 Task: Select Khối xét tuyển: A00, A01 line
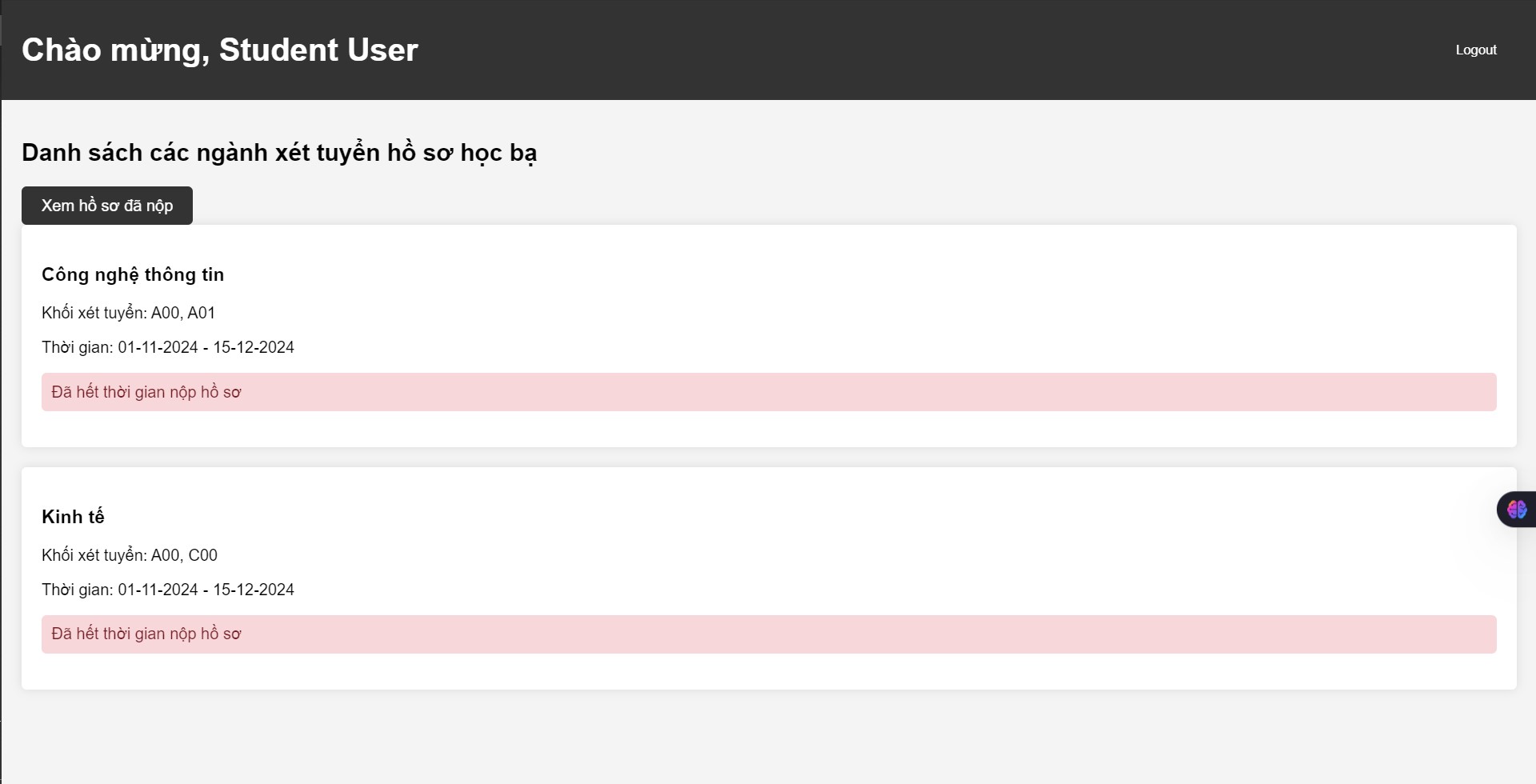129,313
